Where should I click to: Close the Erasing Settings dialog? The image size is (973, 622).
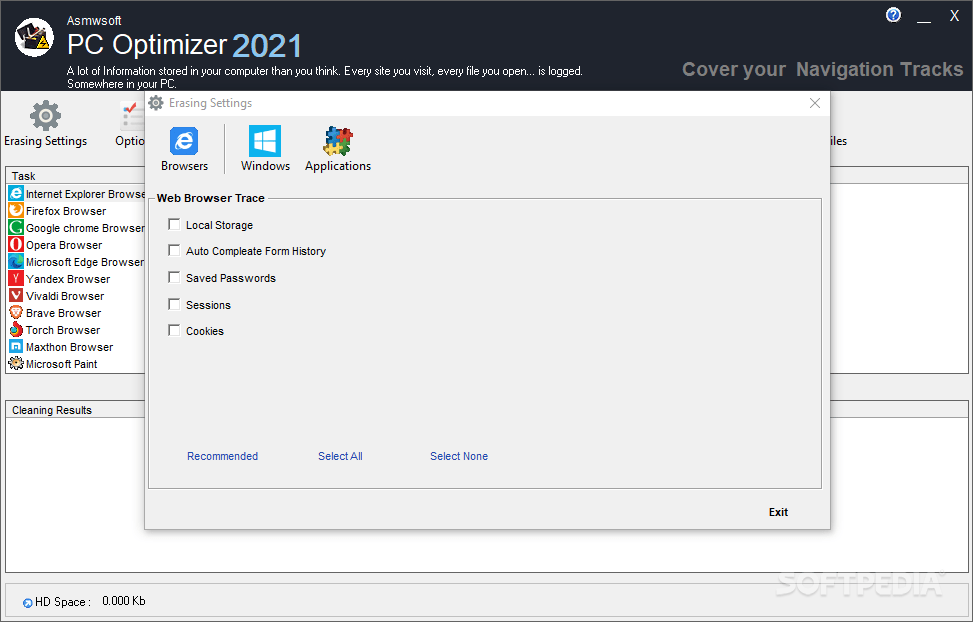(815, 103)
